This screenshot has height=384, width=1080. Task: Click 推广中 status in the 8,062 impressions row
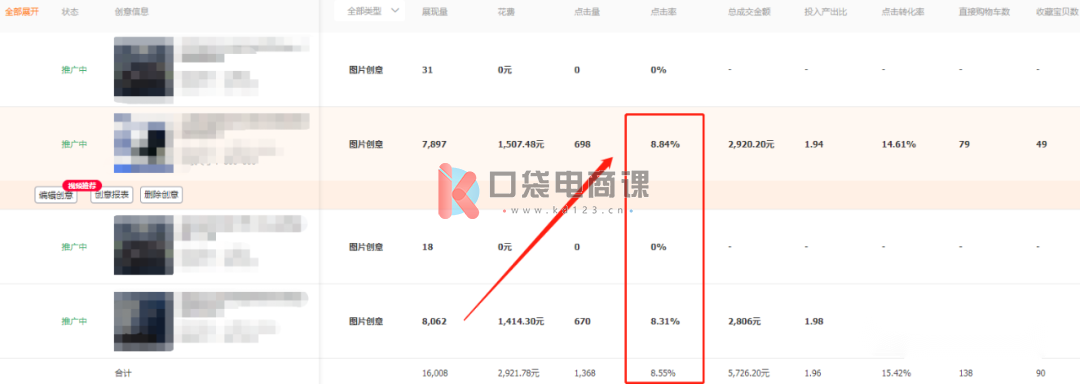74,321
